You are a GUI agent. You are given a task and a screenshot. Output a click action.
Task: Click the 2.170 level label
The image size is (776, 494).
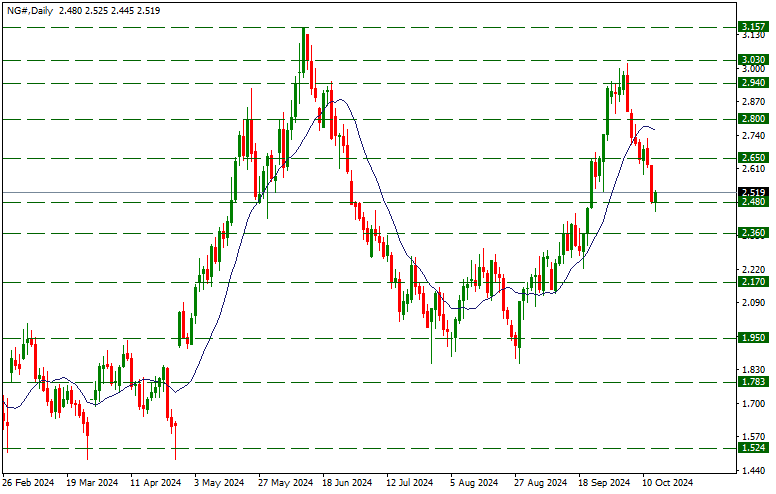pyautogui.click(x=753, y=282)
